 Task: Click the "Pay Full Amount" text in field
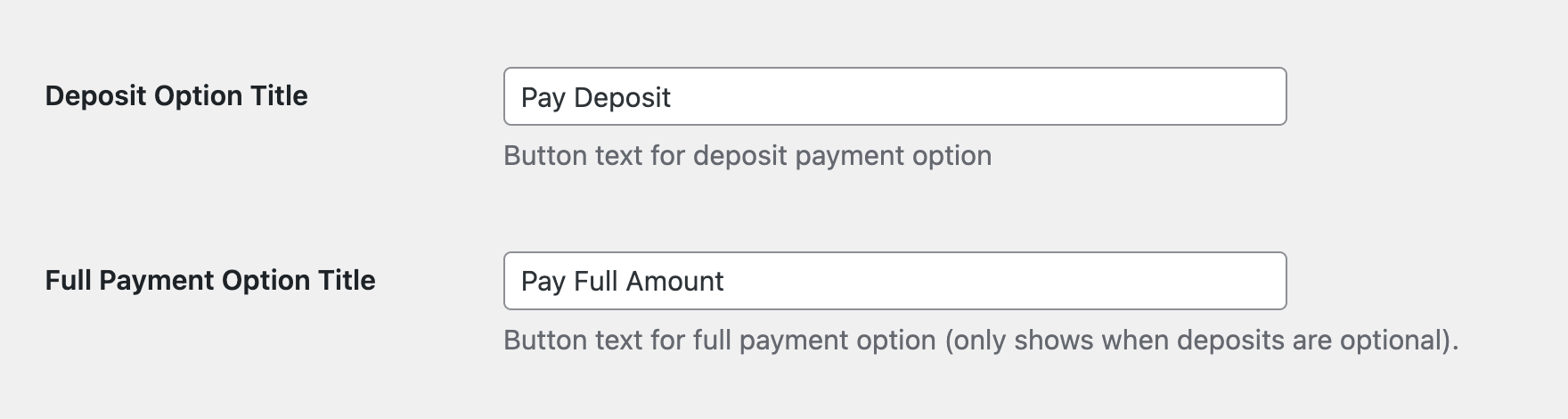[x=622, y=282]
